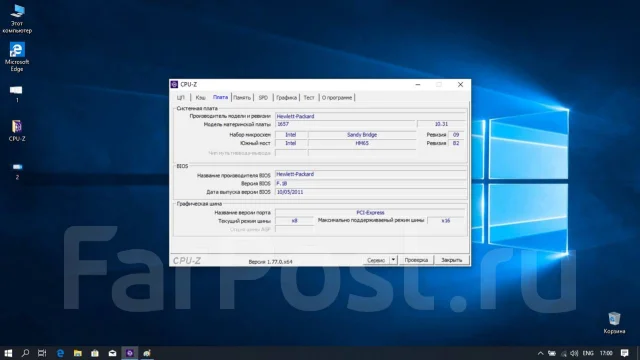The image size is (640, 360).
Task: Click the southbridge revision value B2
Action: click(456, 143)
